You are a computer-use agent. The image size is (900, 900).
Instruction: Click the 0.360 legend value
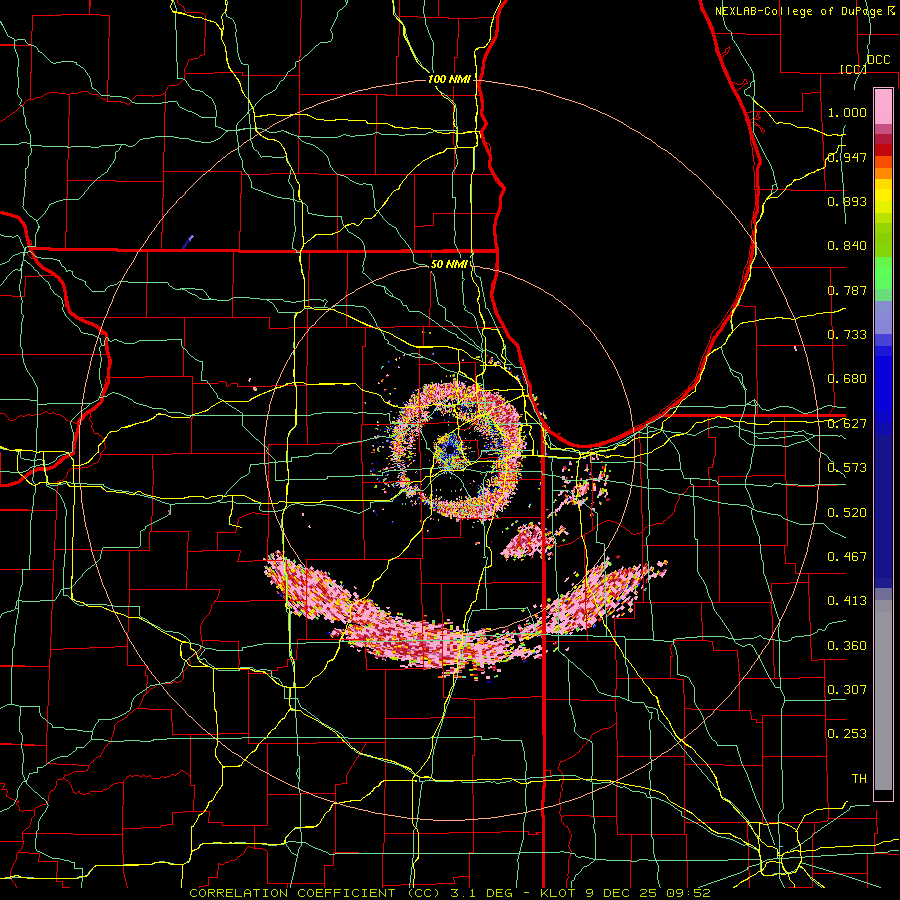[x=847, y=646]
